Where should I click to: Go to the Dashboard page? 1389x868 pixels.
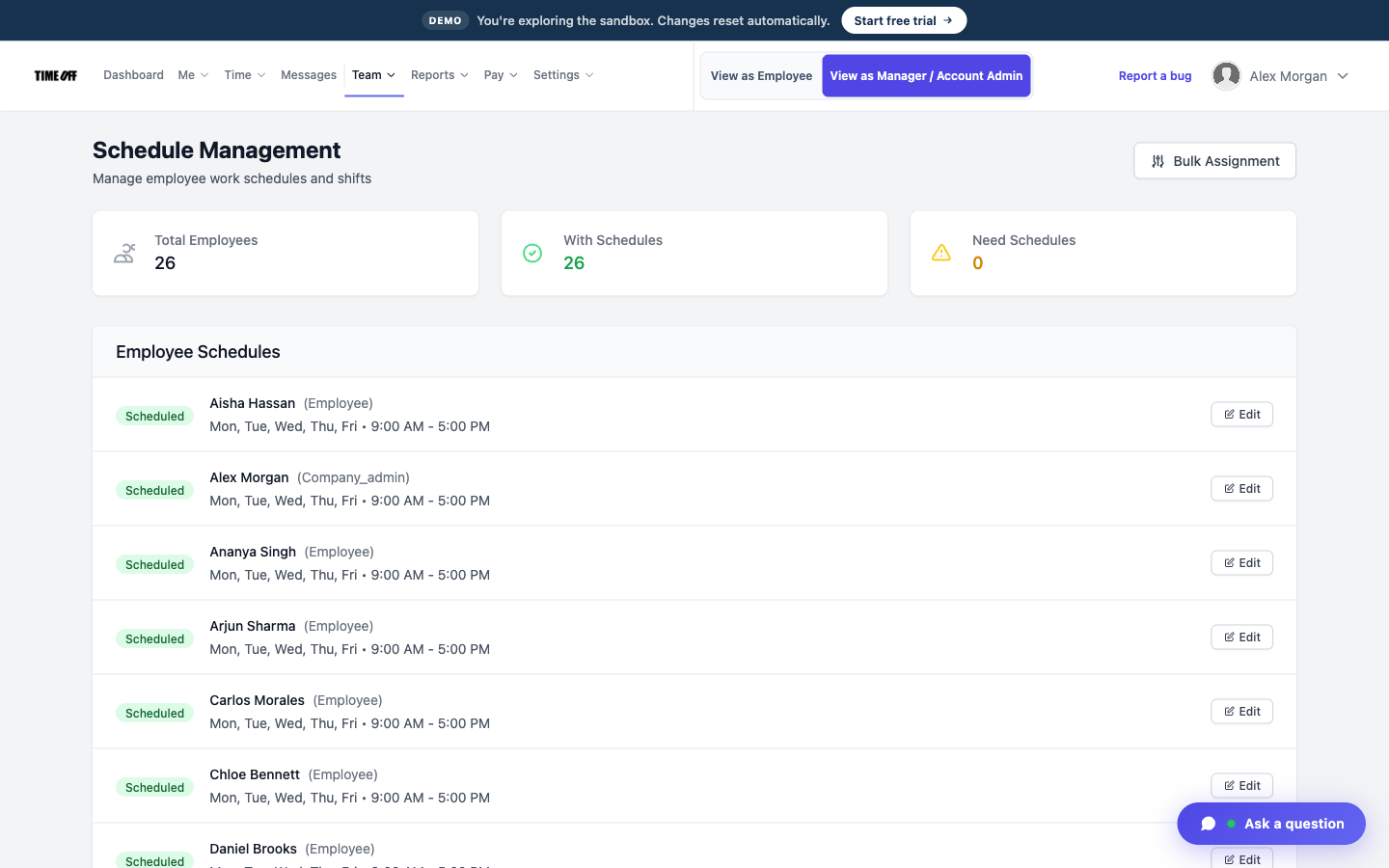pyautogui.click(x=133, y=75)
